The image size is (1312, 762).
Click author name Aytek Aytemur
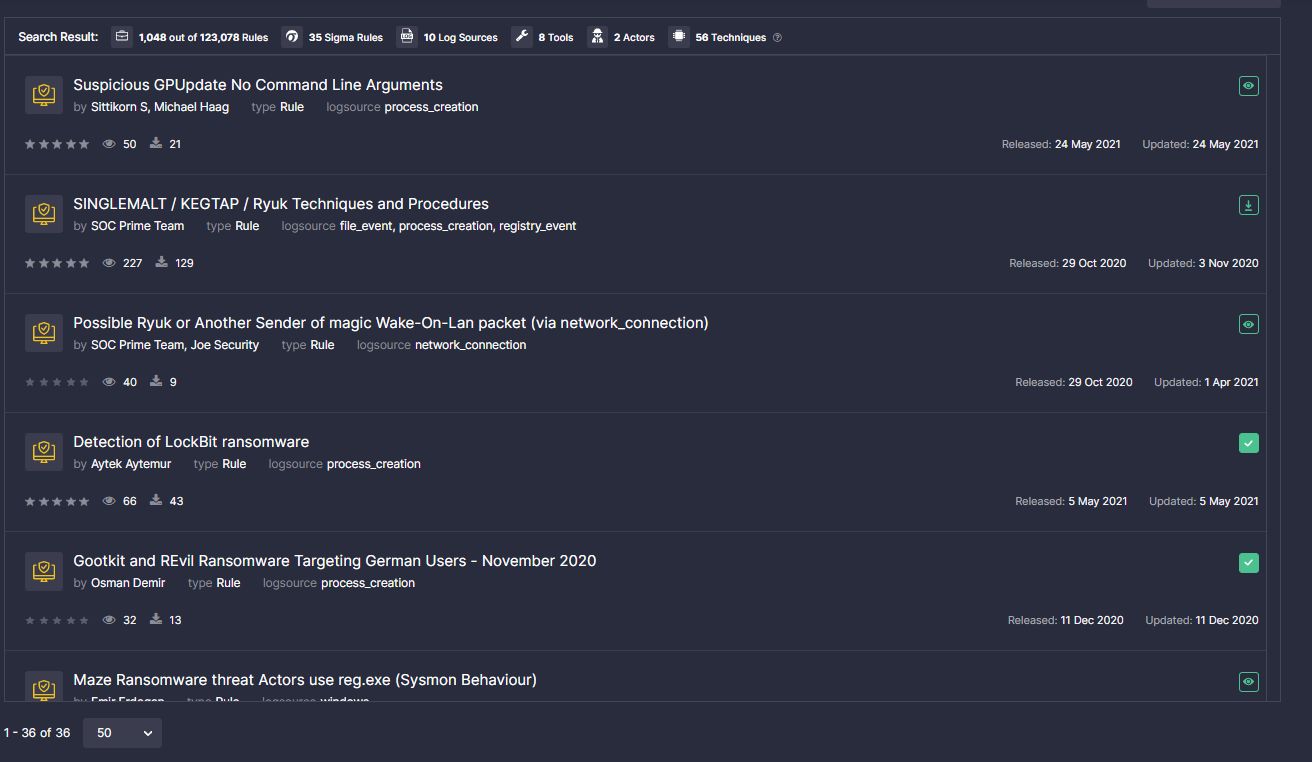(x=130, y=464)
